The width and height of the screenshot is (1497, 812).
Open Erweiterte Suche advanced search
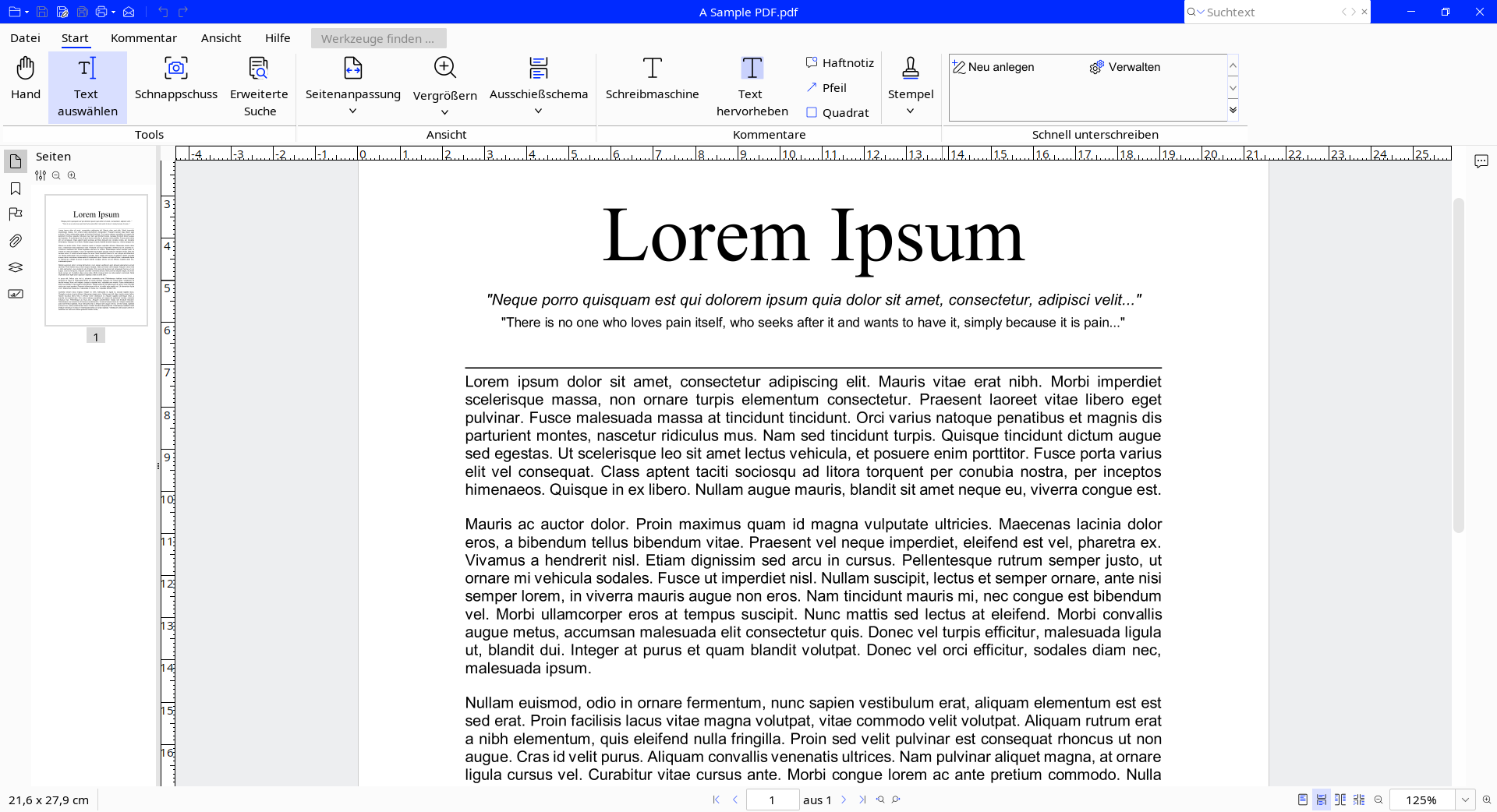click(x=259, y=86)
